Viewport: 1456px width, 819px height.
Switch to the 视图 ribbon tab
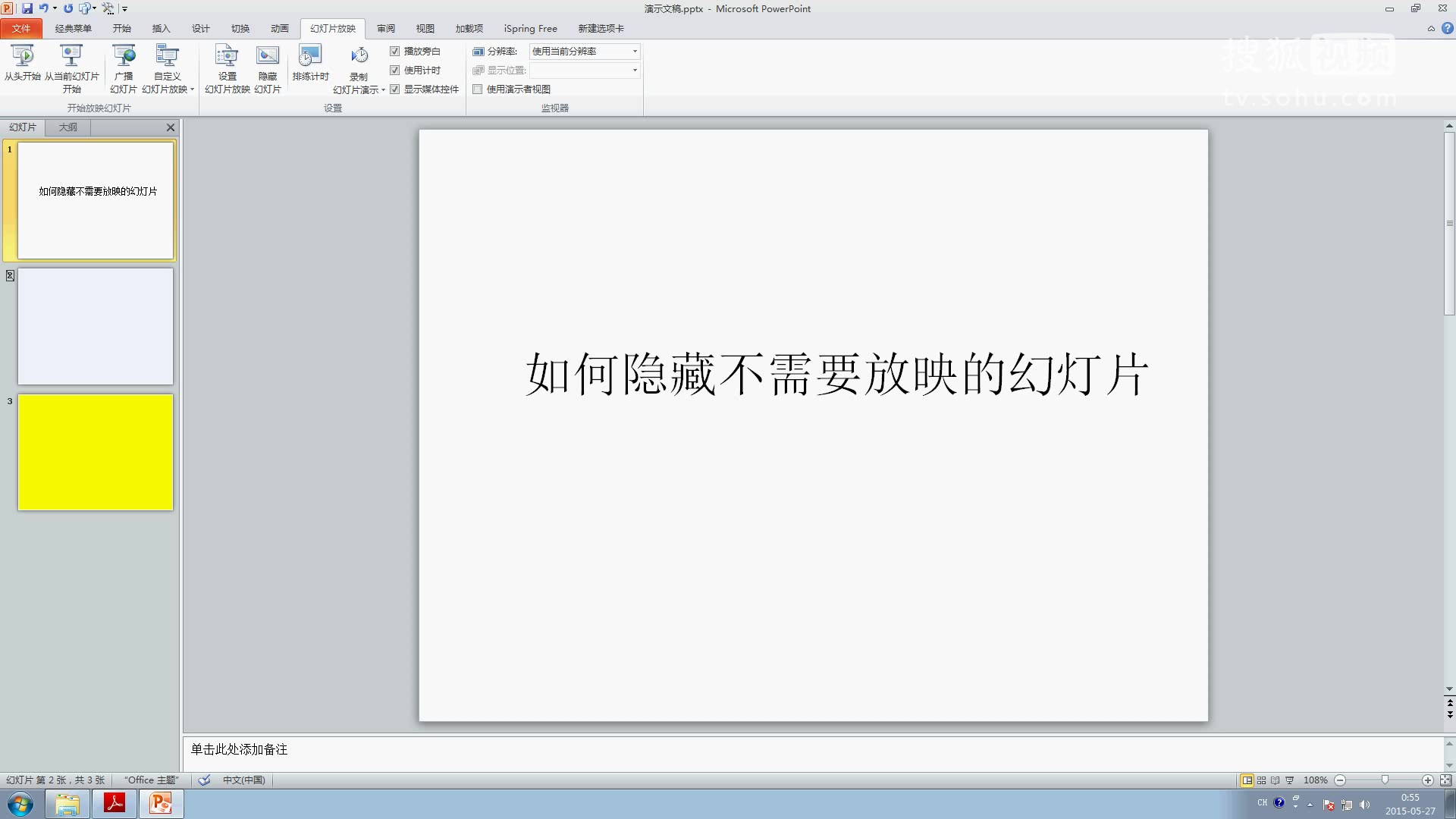[x=425, y=28]
